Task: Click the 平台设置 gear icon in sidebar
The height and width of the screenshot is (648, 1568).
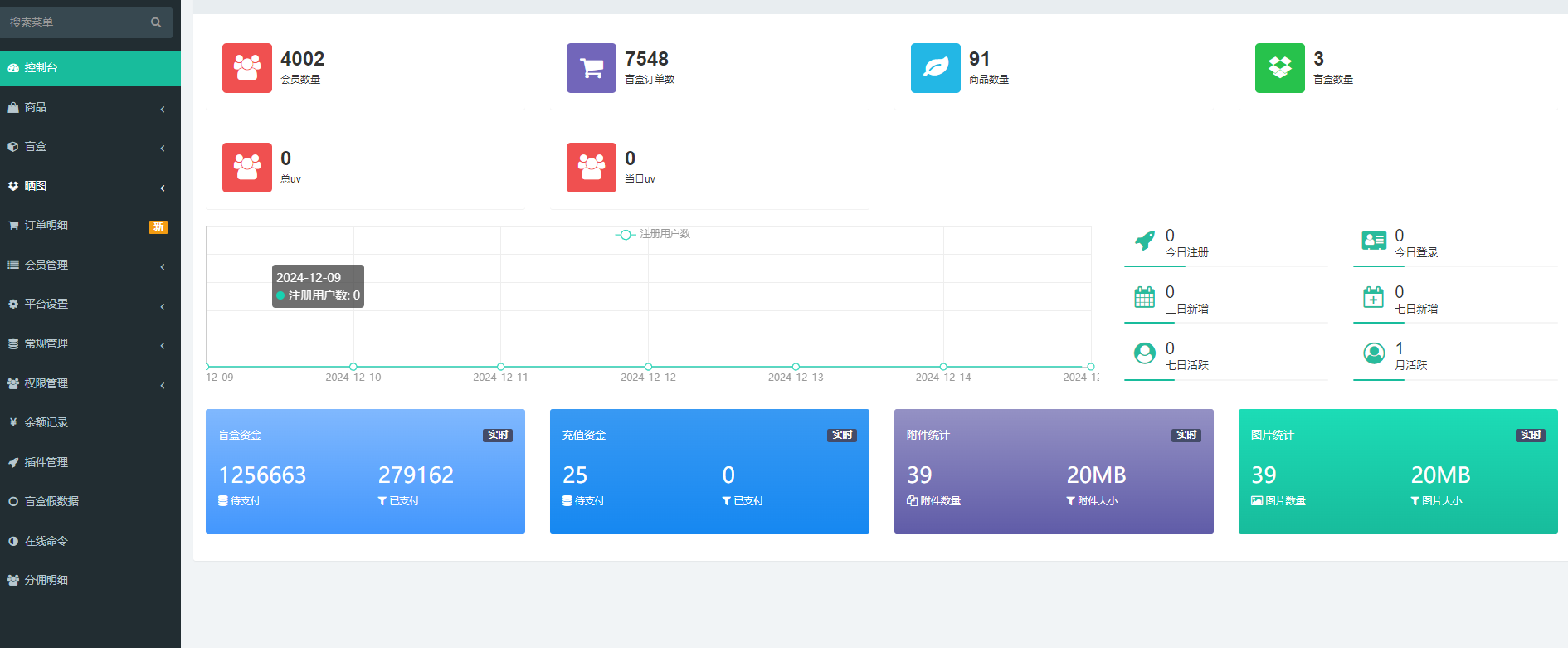Action: (x=13, y=305)
